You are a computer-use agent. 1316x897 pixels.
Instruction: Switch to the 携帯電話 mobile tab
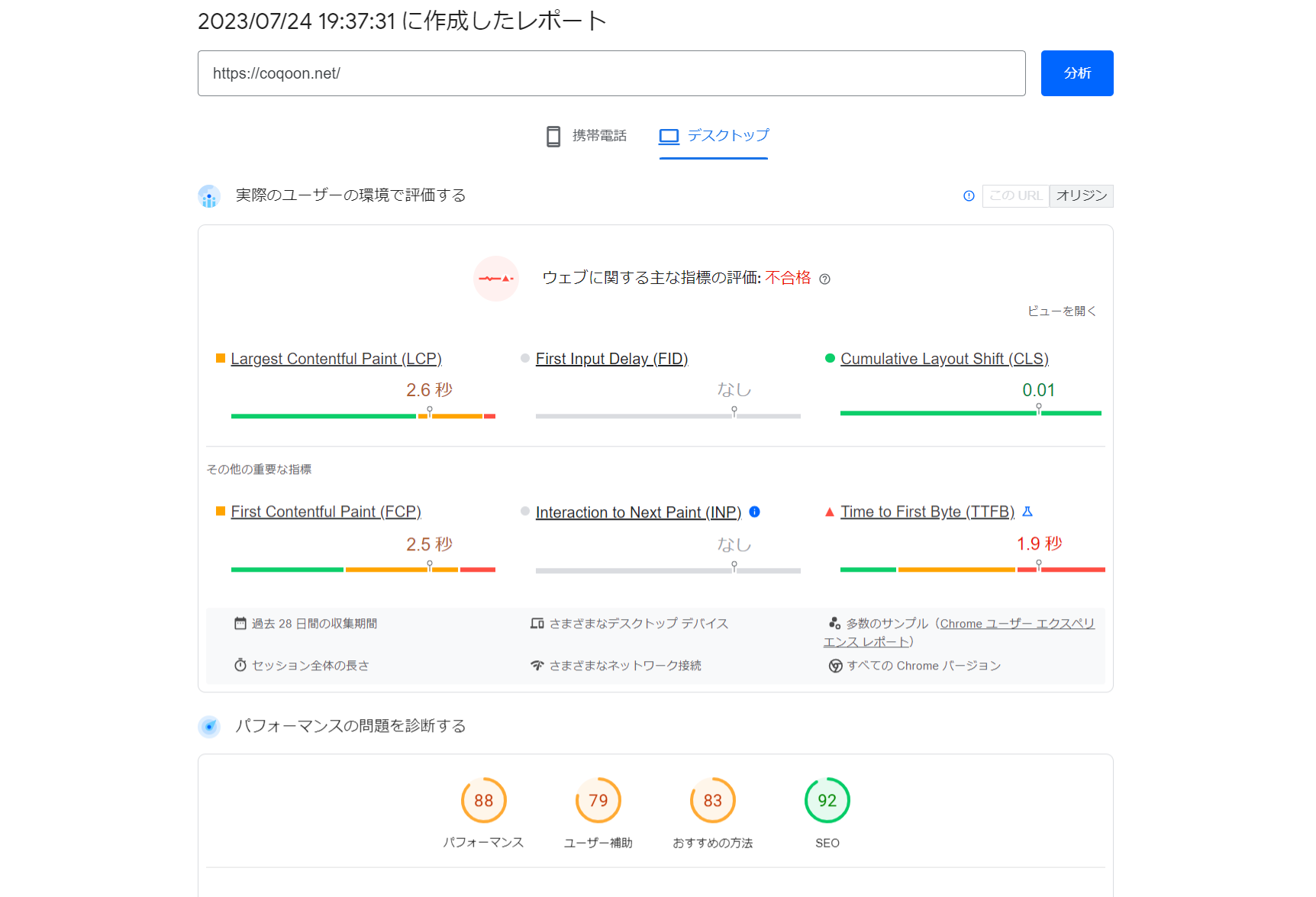586,136
